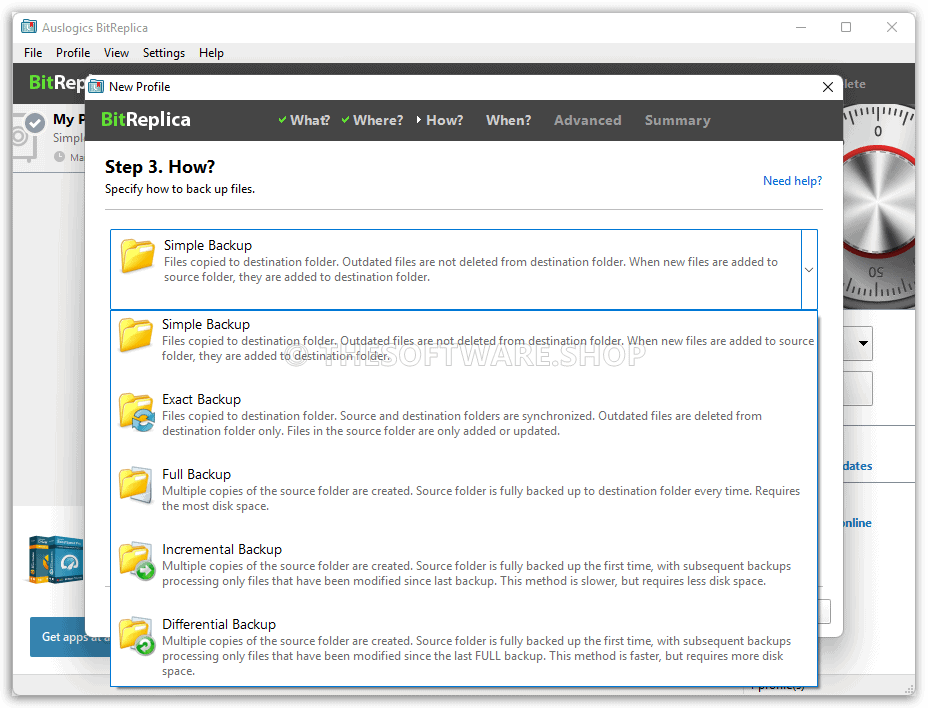The image size is (928, 708).
Task: Click the Differential Backup folder icon
Action: [137, 636]
